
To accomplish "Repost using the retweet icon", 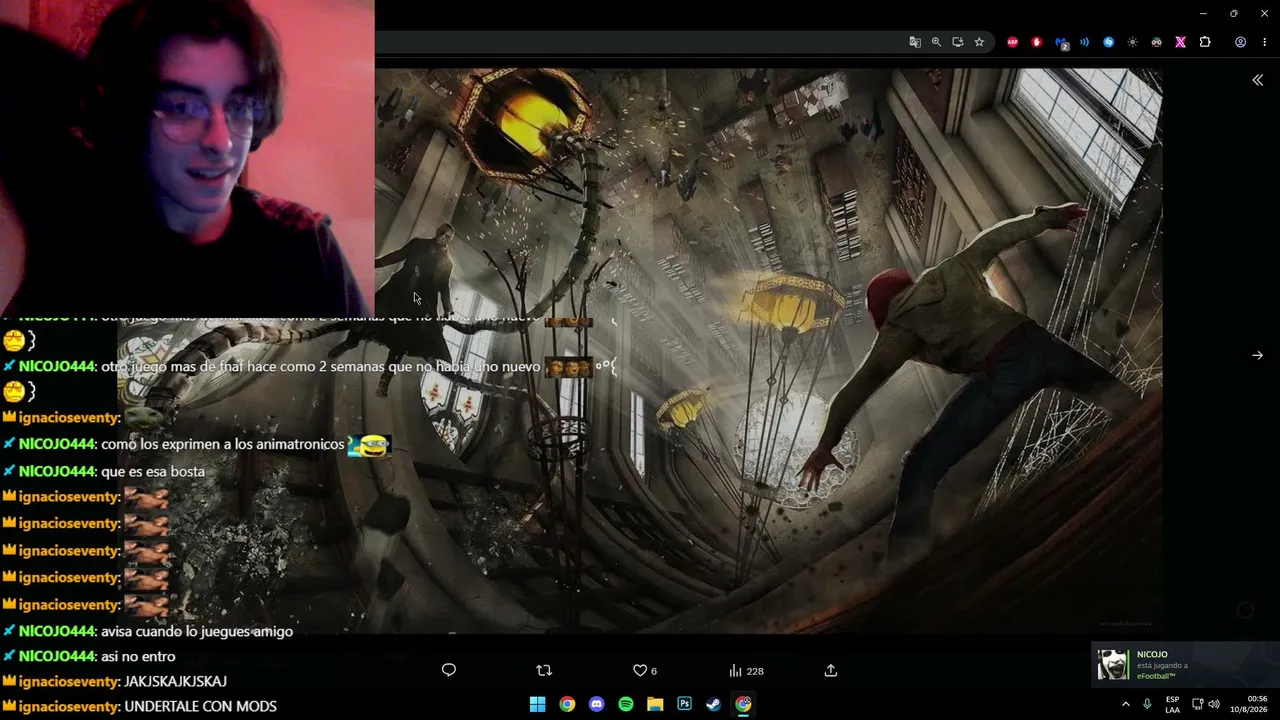I will click(x=544, y=670).
